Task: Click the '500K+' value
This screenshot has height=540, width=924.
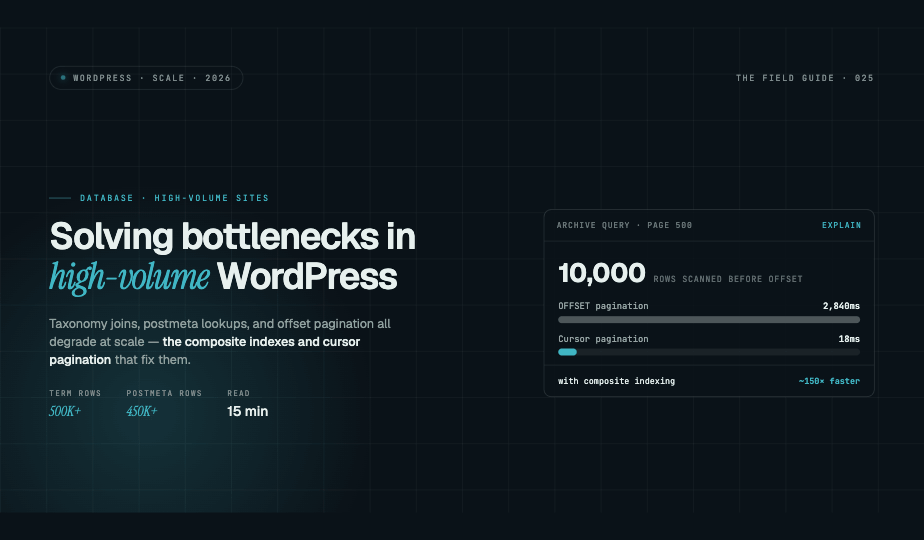Action: 65,411
